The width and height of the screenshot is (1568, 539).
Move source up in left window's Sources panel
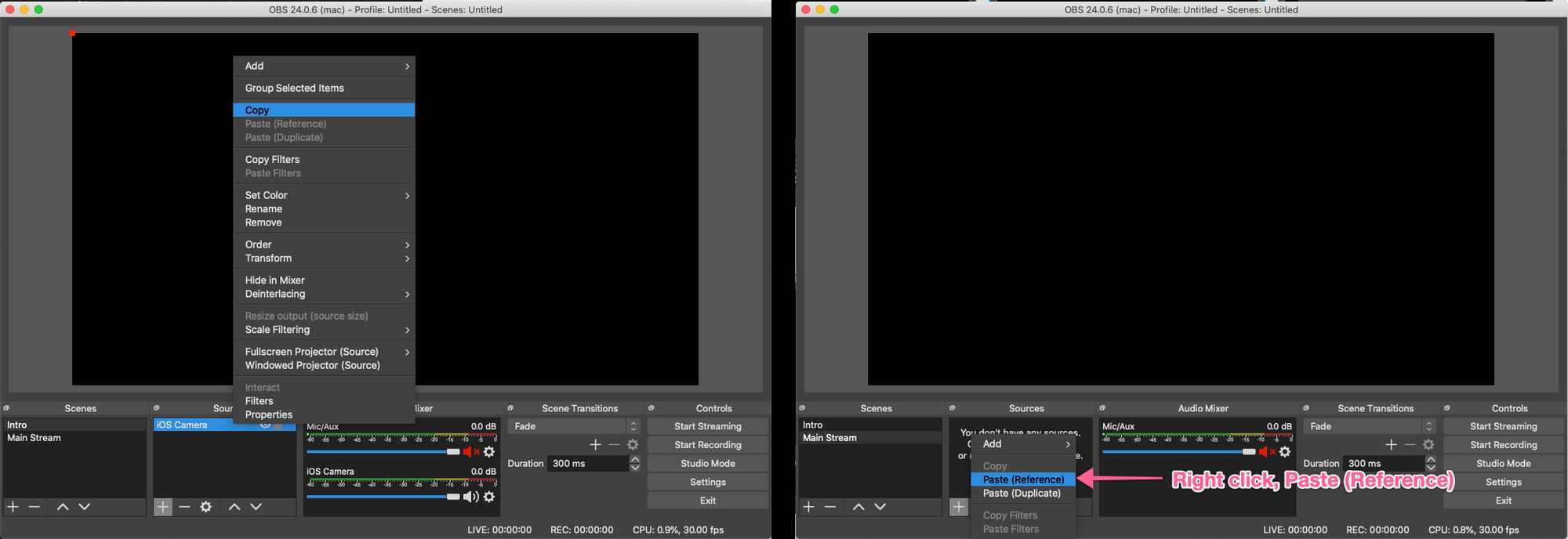click(x=234, y=507)
